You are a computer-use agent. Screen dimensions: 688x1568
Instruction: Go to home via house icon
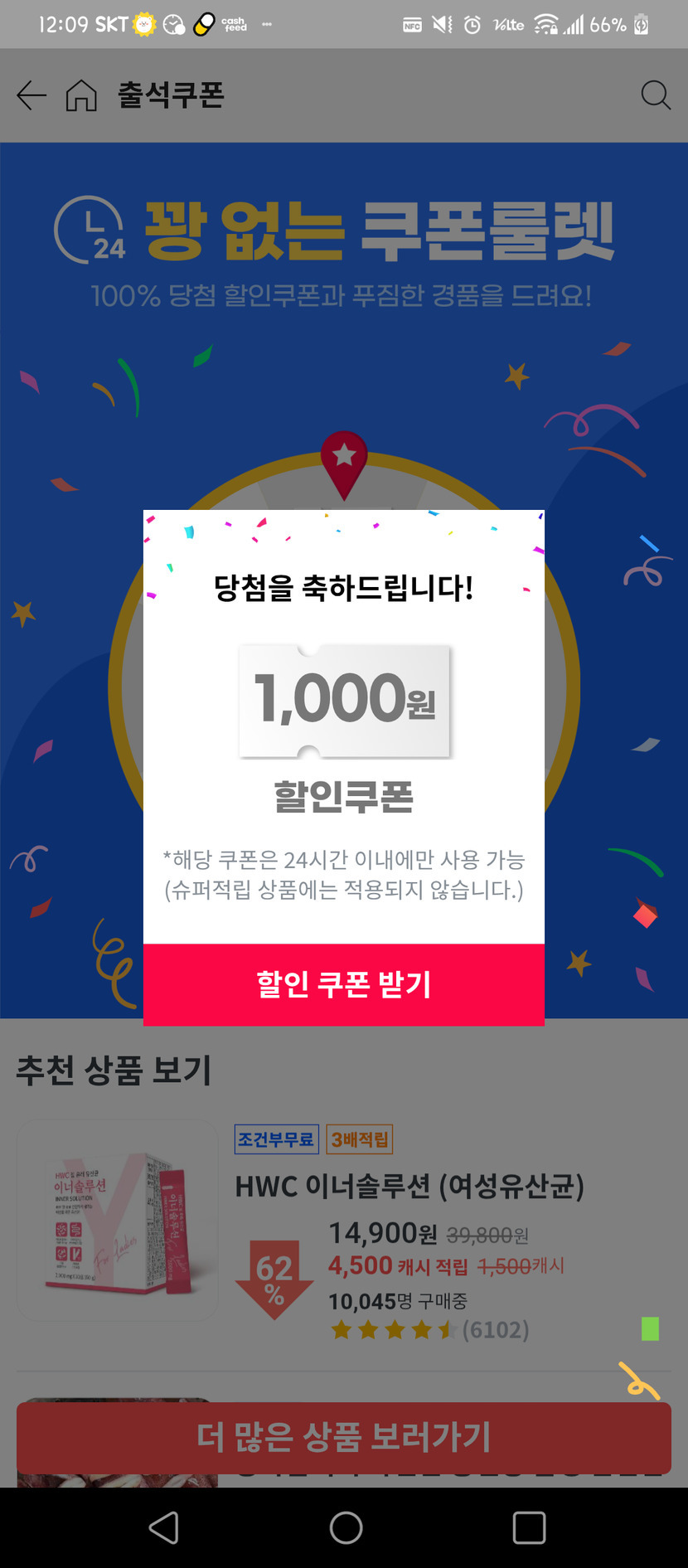pos(81,95)
